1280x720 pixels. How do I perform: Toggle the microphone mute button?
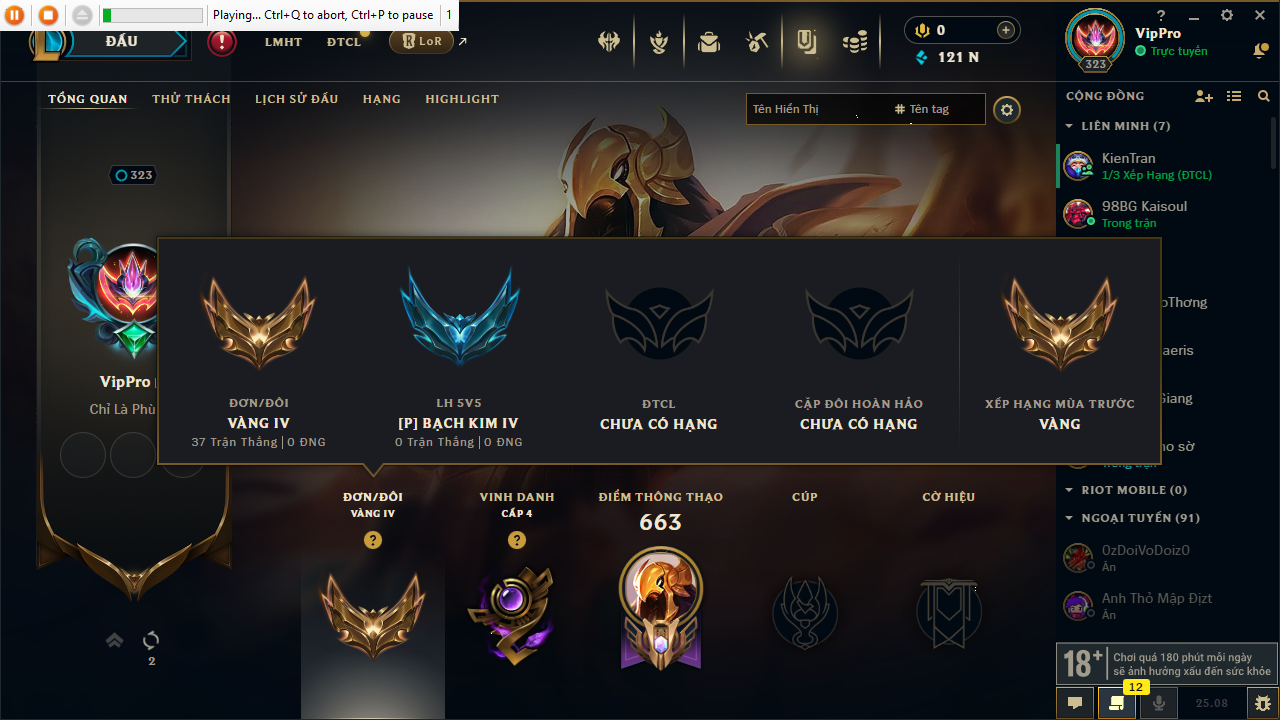(1159, 703)
